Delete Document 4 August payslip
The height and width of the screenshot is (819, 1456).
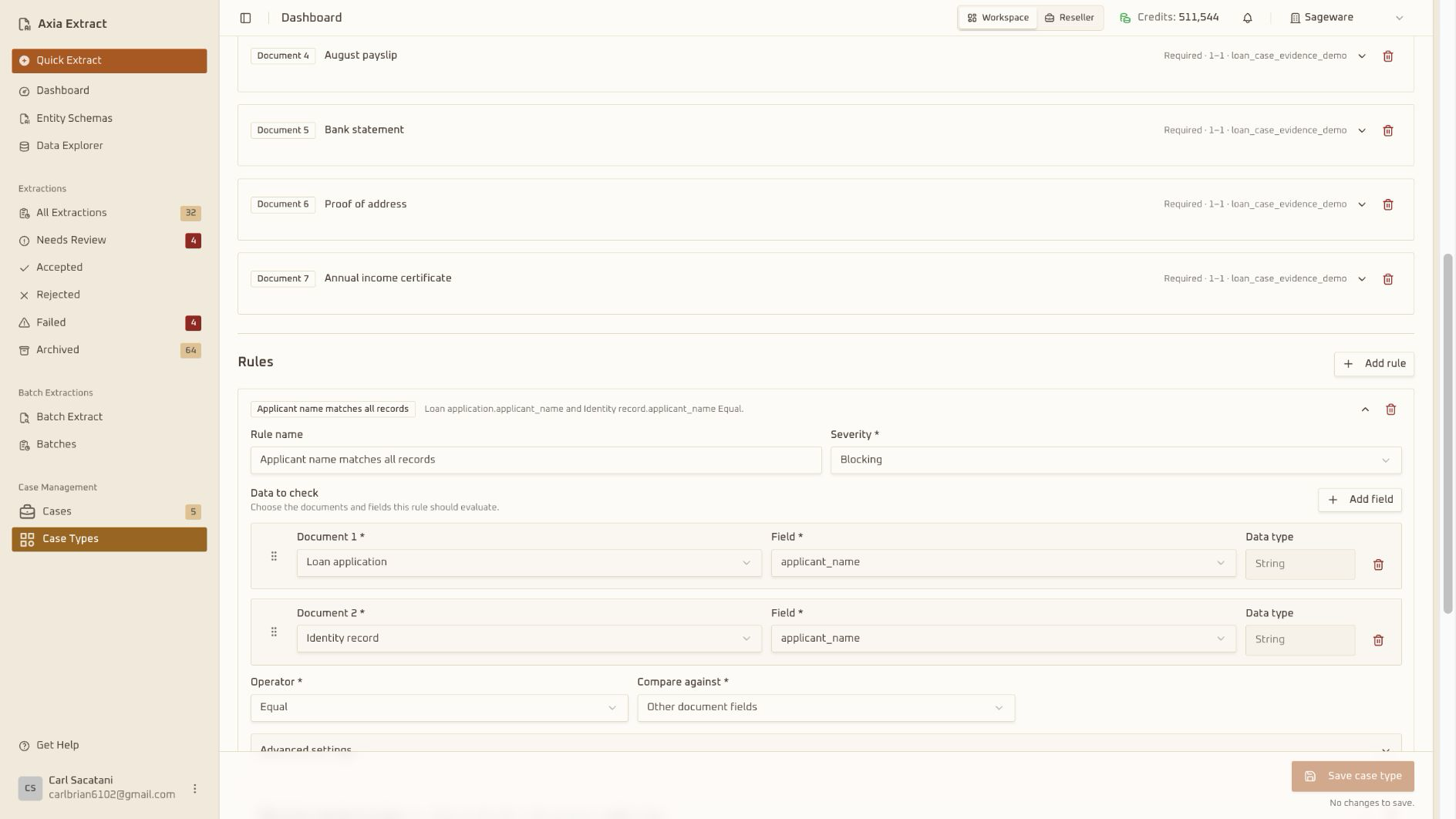(x=1387, y=56)
